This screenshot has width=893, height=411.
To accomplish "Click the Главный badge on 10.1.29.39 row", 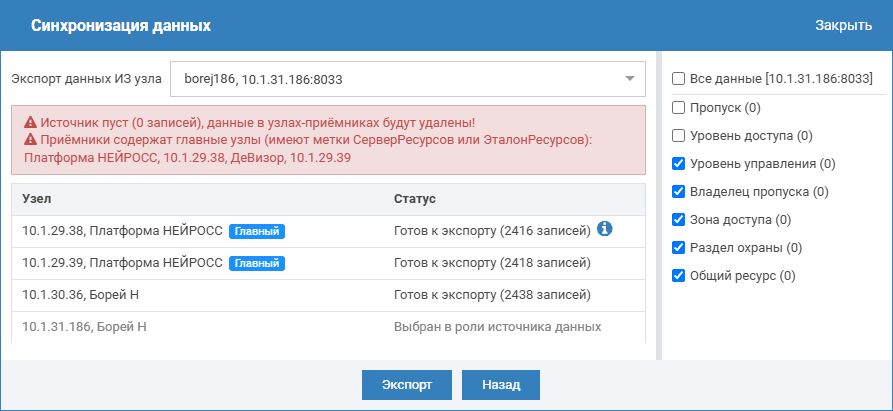I will coord(257,264).
